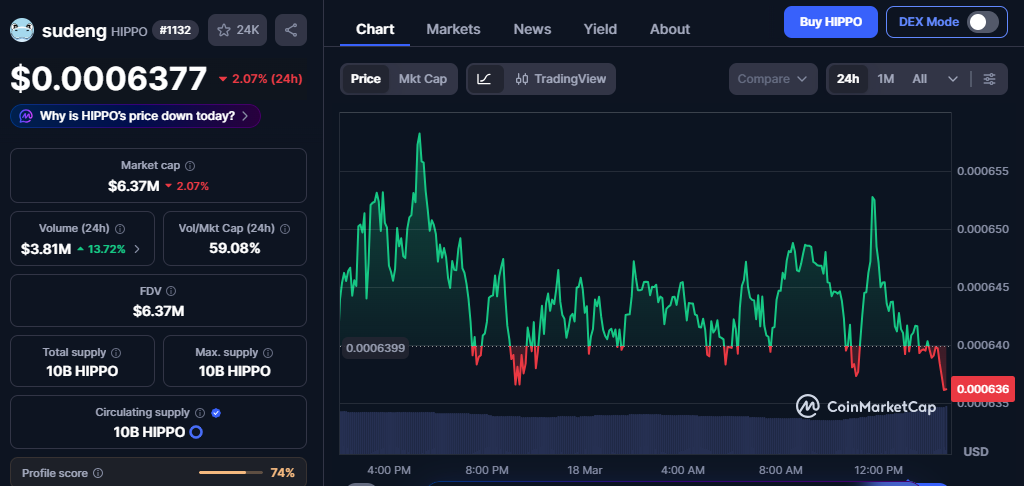Open the News tab

point(532,29)
